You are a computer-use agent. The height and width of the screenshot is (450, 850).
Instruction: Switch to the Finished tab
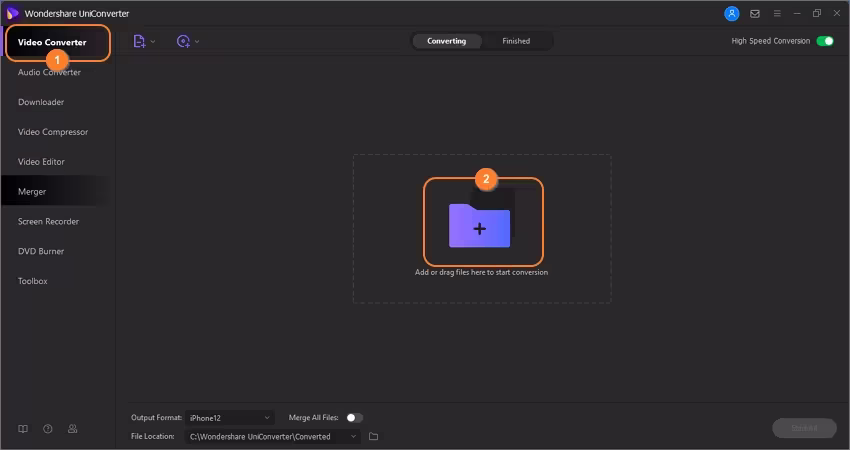tap(516, 41)
